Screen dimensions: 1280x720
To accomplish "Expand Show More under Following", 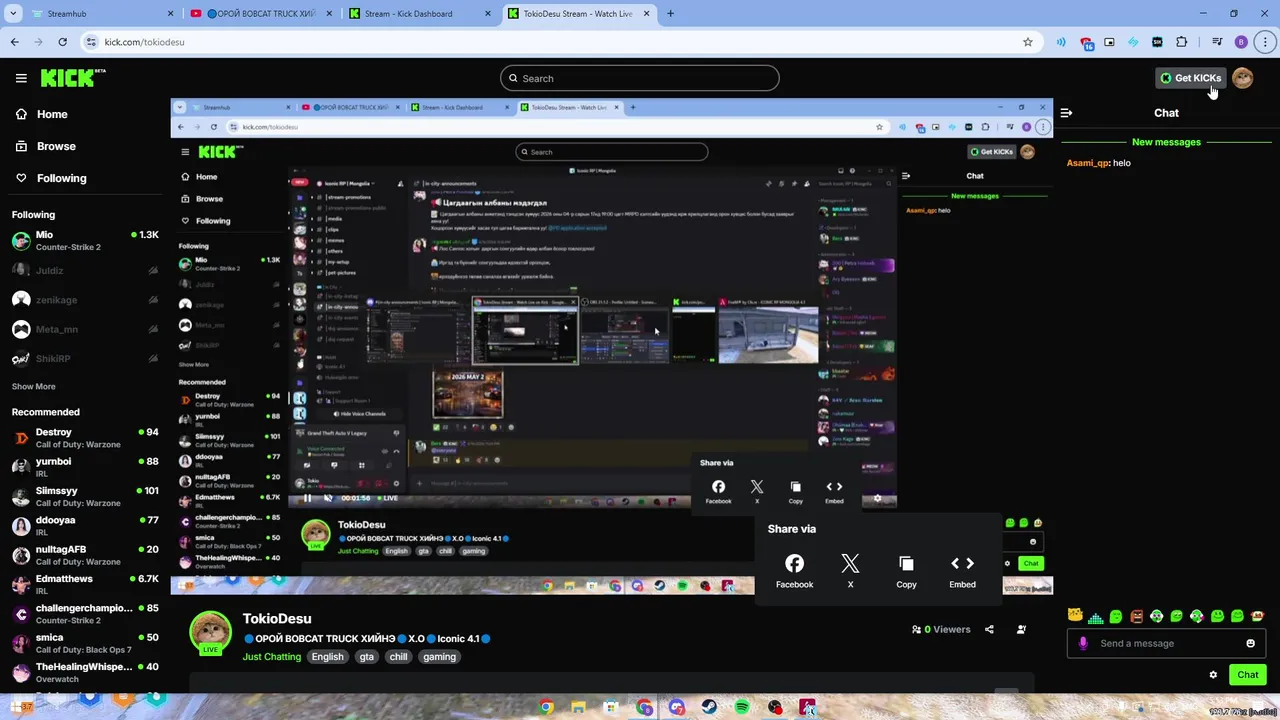I will (x=33, y=387).
